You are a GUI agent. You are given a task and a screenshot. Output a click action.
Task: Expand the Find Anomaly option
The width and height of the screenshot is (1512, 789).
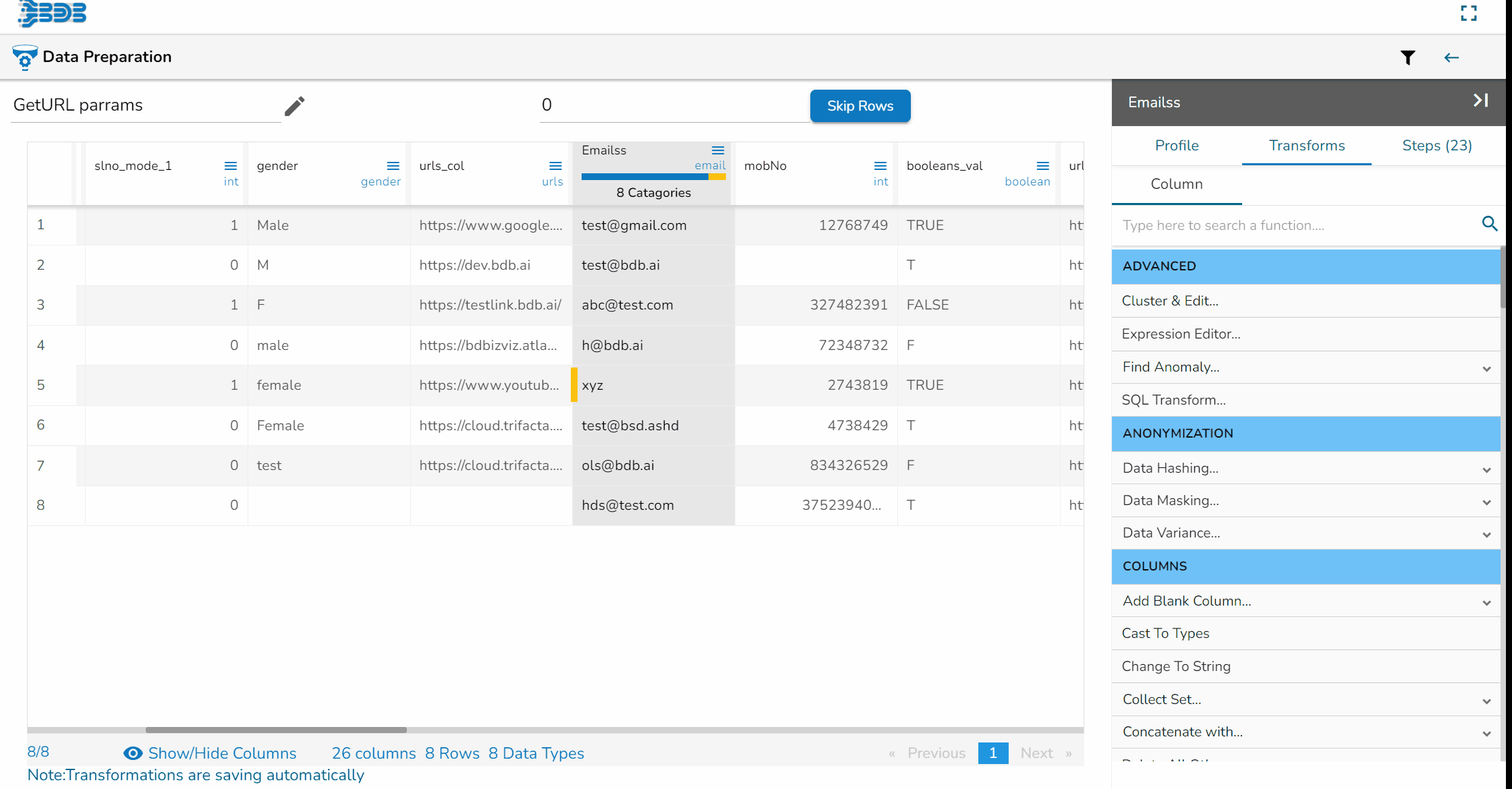1486,368
